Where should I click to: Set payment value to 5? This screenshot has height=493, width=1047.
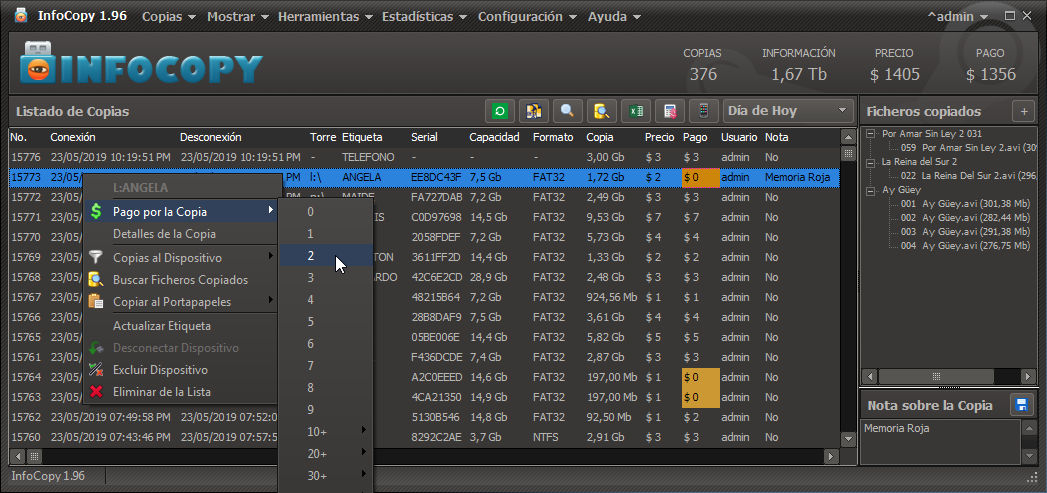tap(326, 321)
